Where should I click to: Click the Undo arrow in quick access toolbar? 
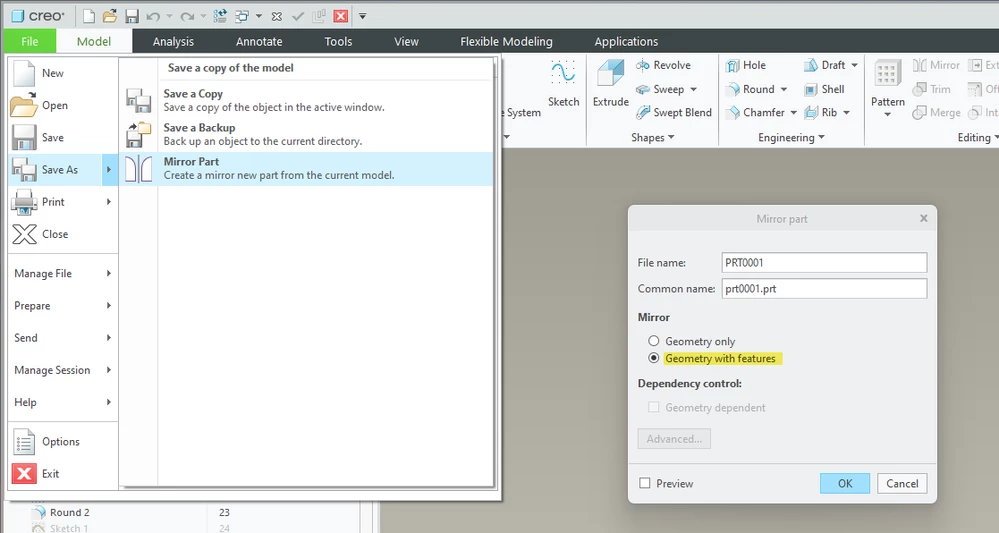click(x=153, y=16)
